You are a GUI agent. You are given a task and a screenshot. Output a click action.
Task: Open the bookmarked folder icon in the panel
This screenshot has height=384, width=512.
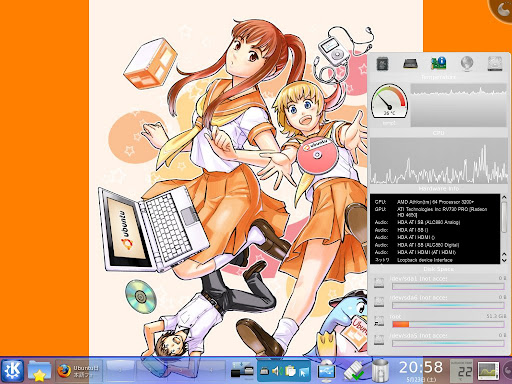(39, 371)
